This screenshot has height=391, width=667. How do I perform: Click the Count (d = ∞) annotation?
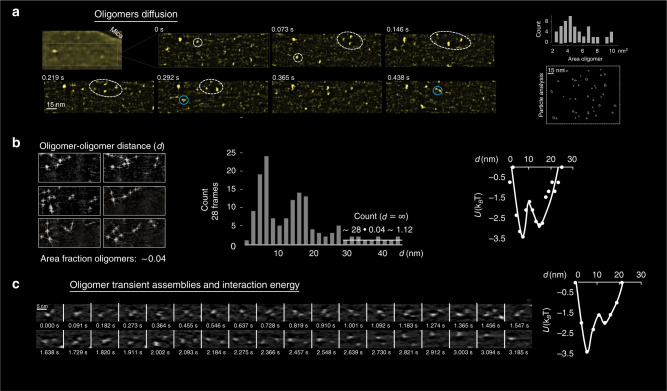click(x=381, y=216)
